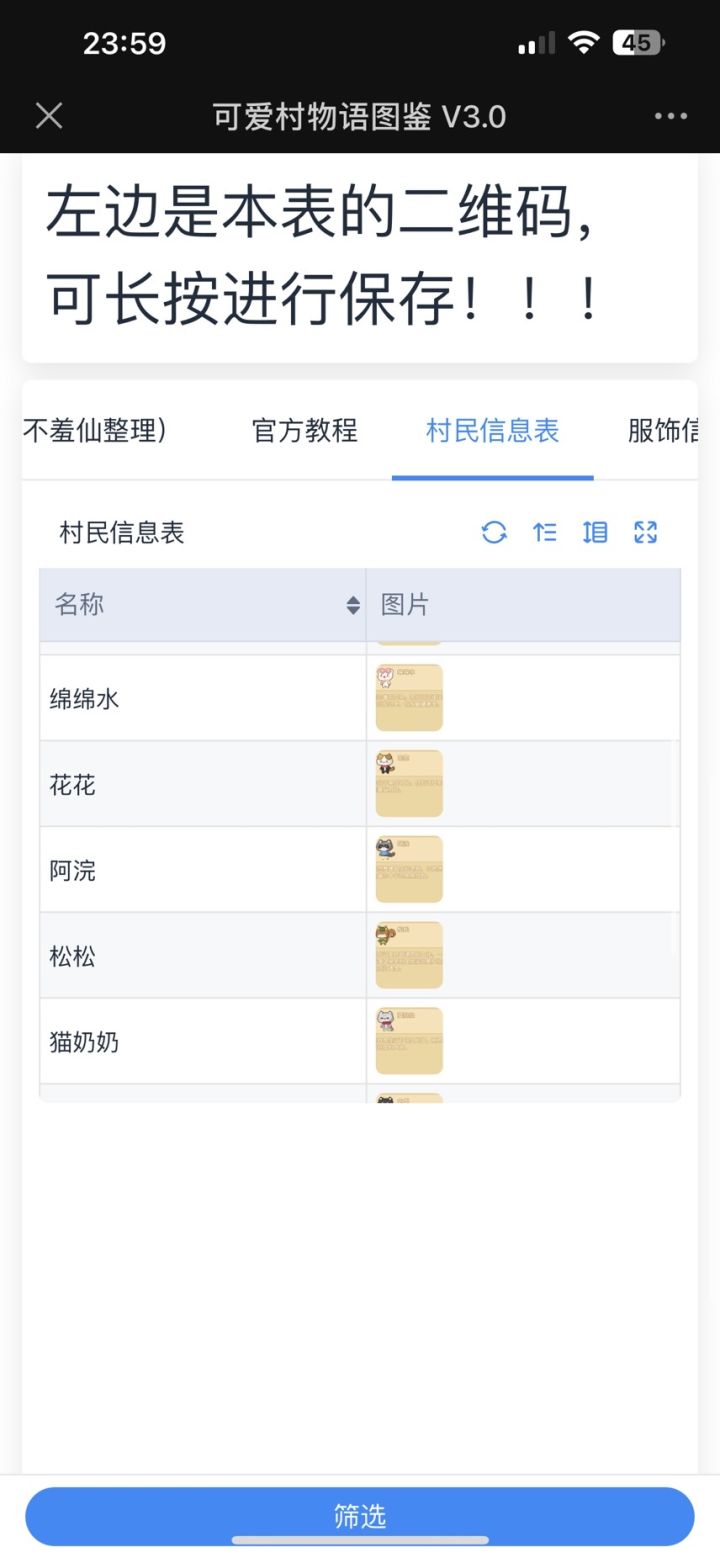
Task: View the 松松 picture thumbnail
Action: pyautogui.click(x=409, y=956)
